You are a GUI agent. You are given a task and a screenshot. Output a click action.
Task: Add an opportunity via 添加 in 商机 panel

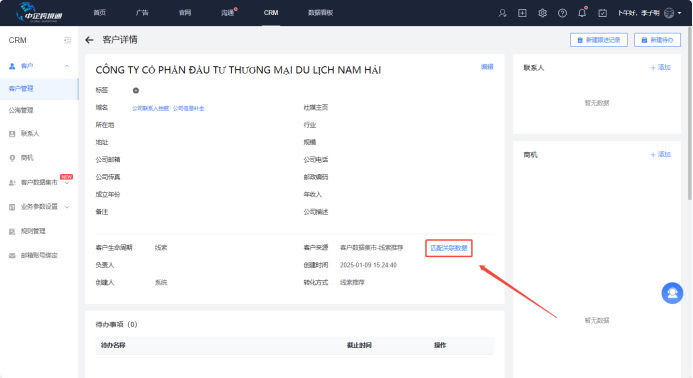tap(660, 154)
